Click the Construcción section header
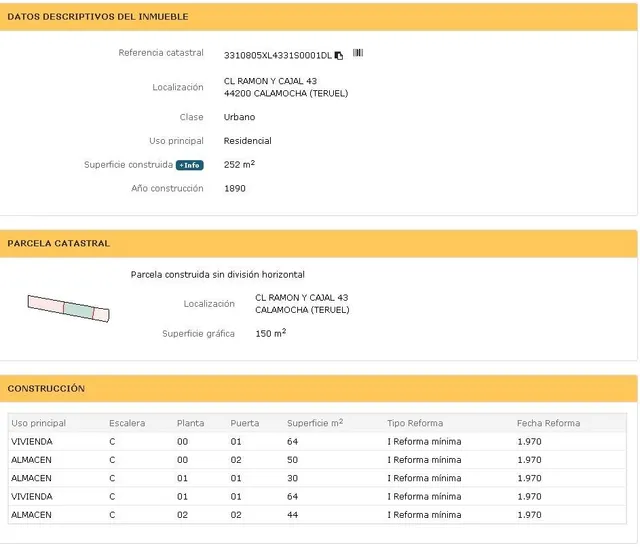The width and height of the screenshot is (640, 547). (x=318, y=388)
